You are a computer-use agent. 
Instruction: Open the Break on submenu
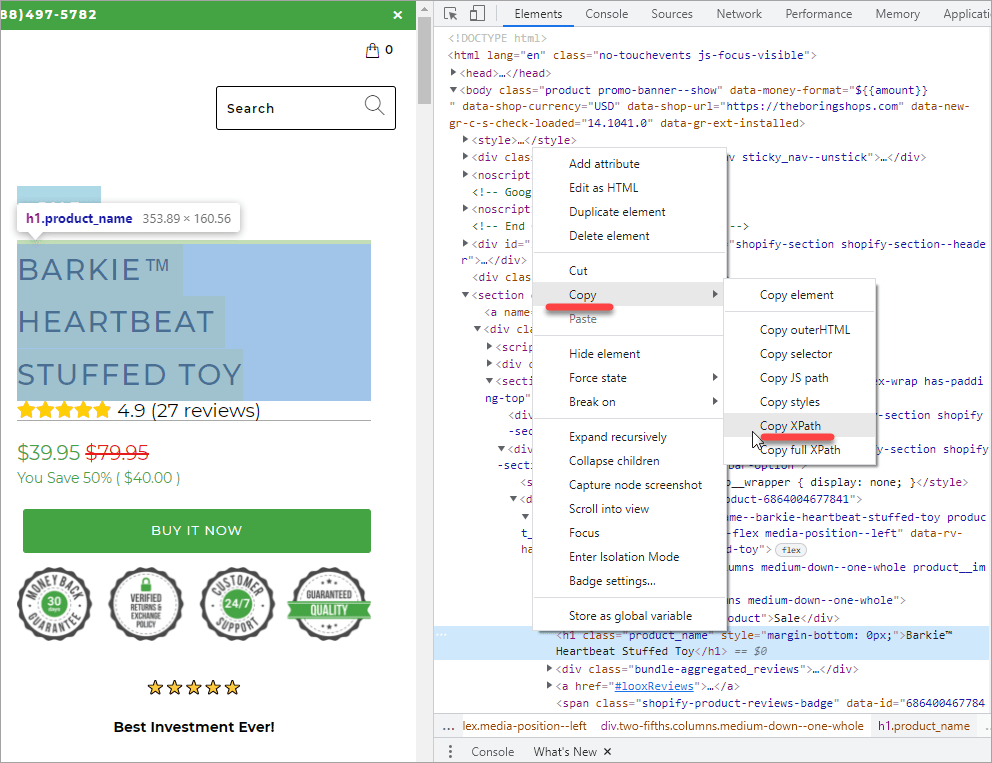629,402
